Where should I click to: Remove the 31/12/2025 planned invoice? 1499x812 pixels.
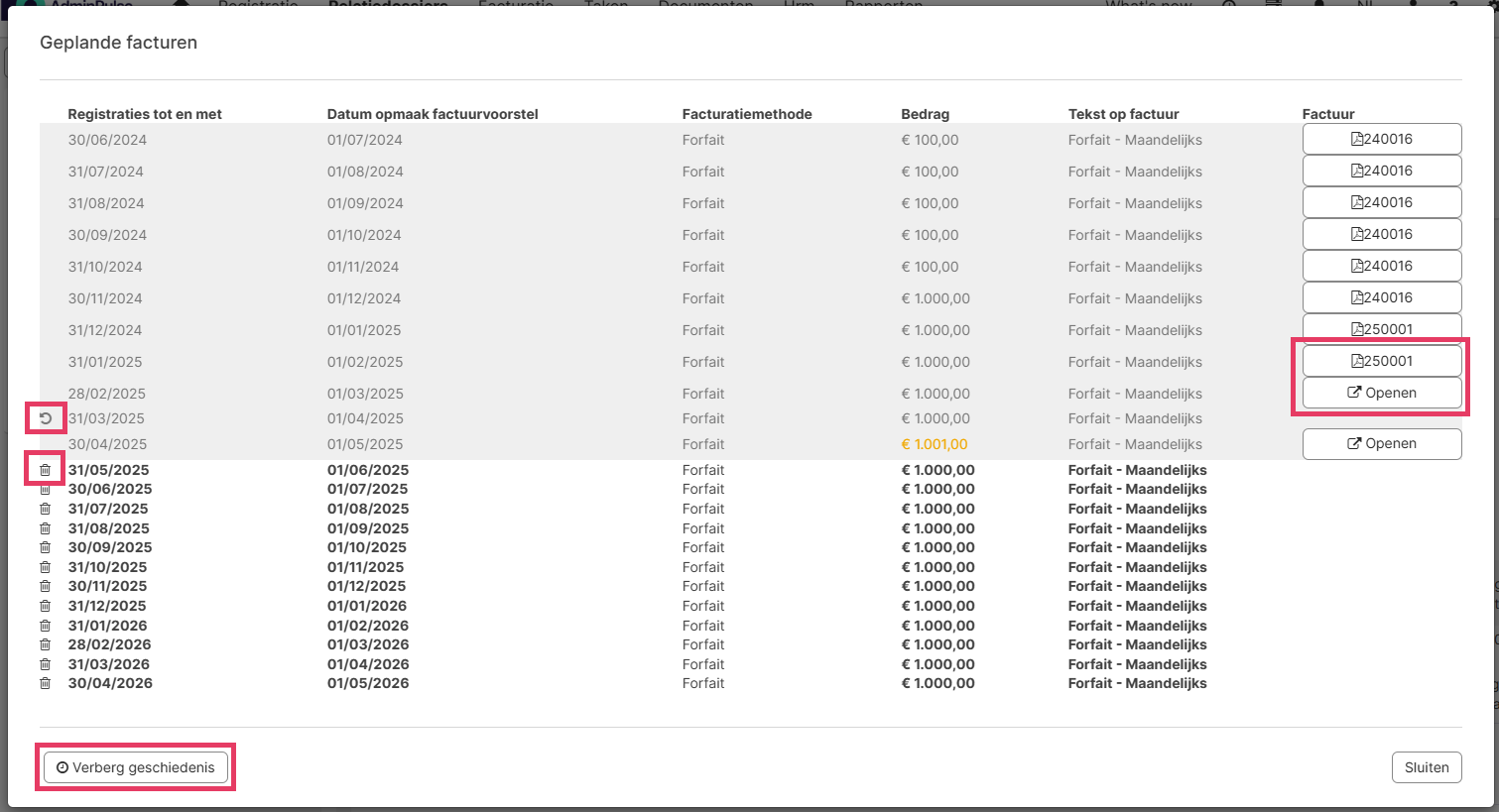(45, 606)
